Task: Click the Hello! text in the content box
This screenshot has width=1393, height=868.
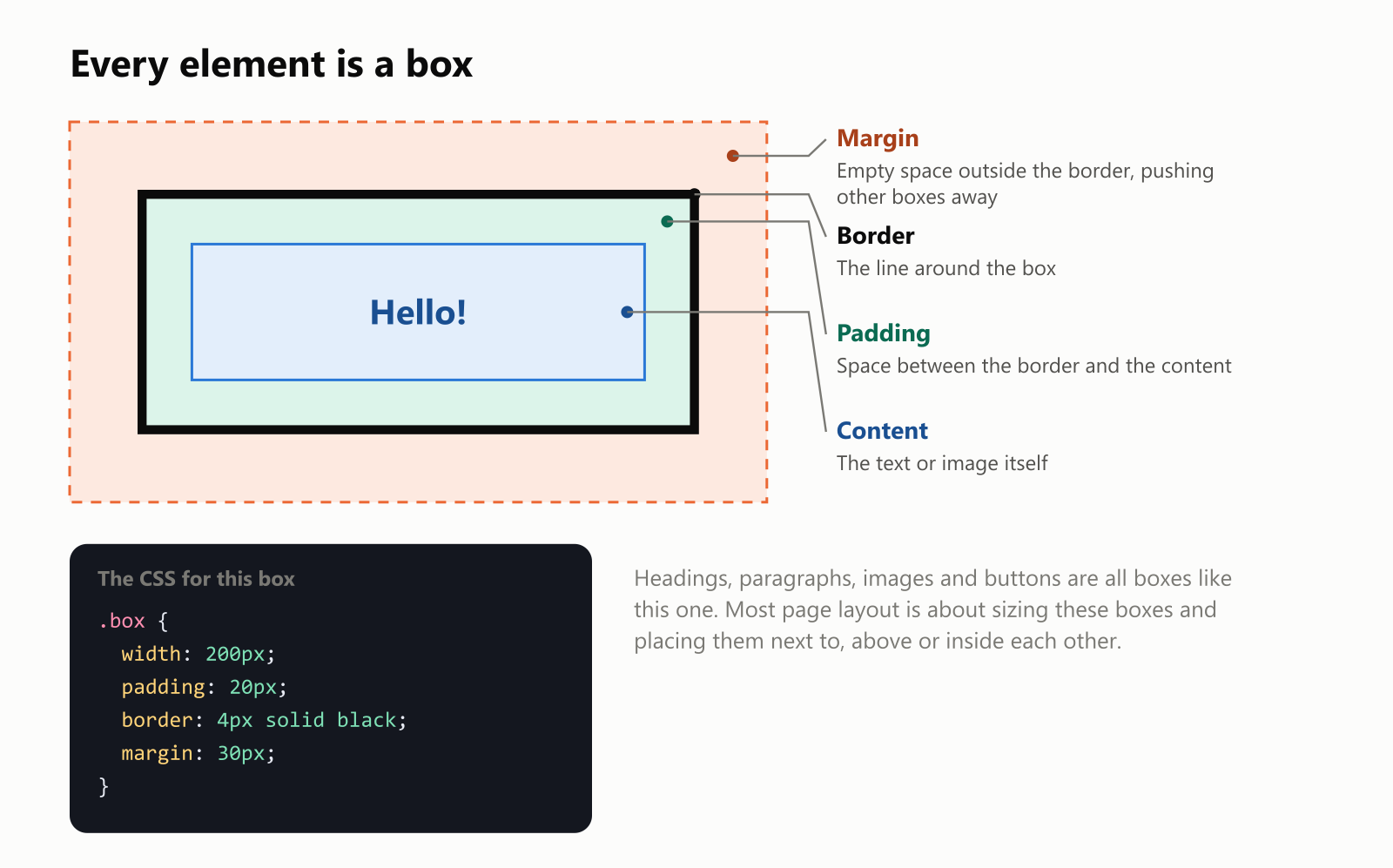Action: tap(418, 313)
